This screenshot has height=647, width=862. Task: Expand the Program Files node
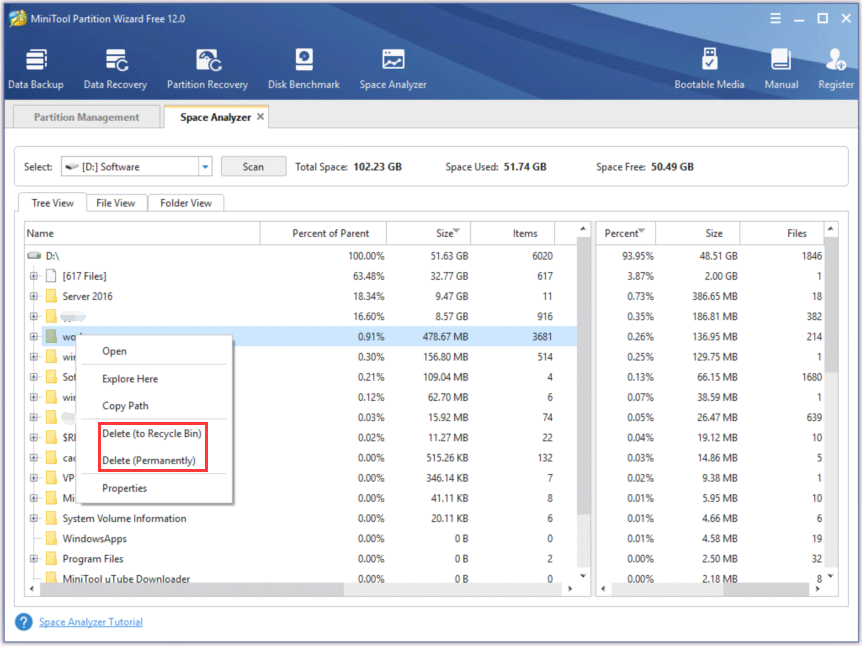pos(34,558)
